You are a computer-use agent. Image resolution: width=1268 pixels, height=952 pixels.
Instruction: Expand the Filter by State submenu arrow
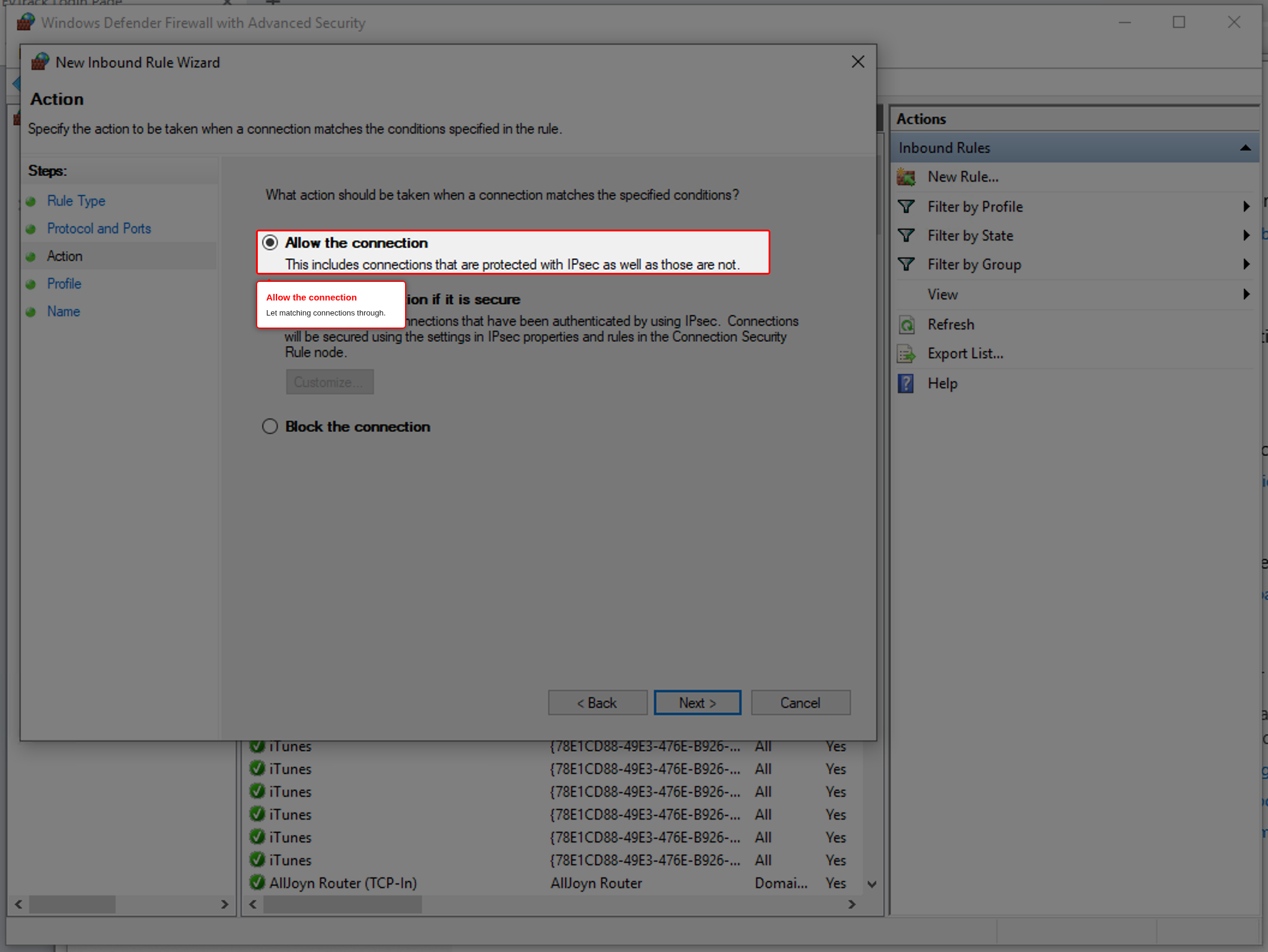pyautogui.click(x=1246, y=236)
